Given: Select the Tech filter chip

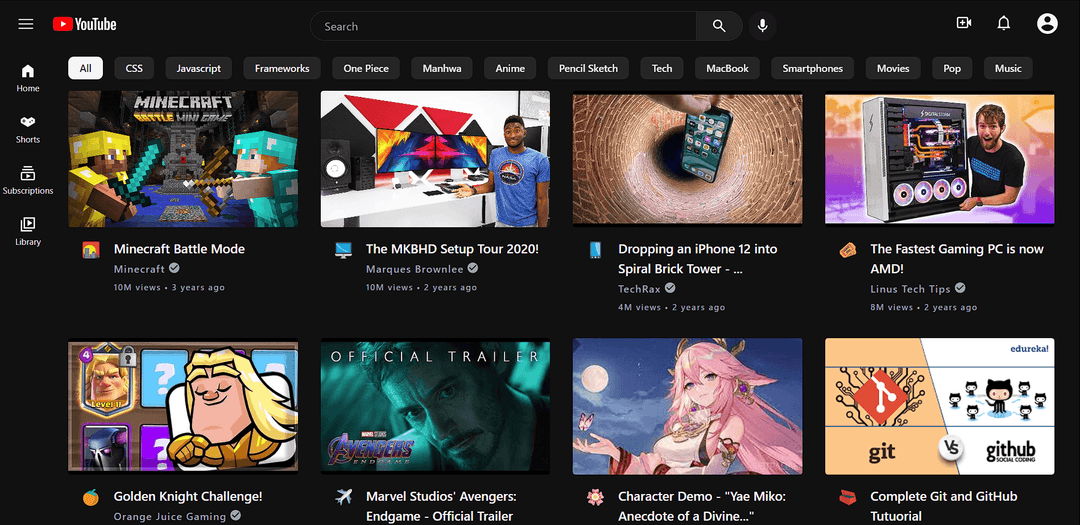Looking at the screenshot, I should (662, 68).
